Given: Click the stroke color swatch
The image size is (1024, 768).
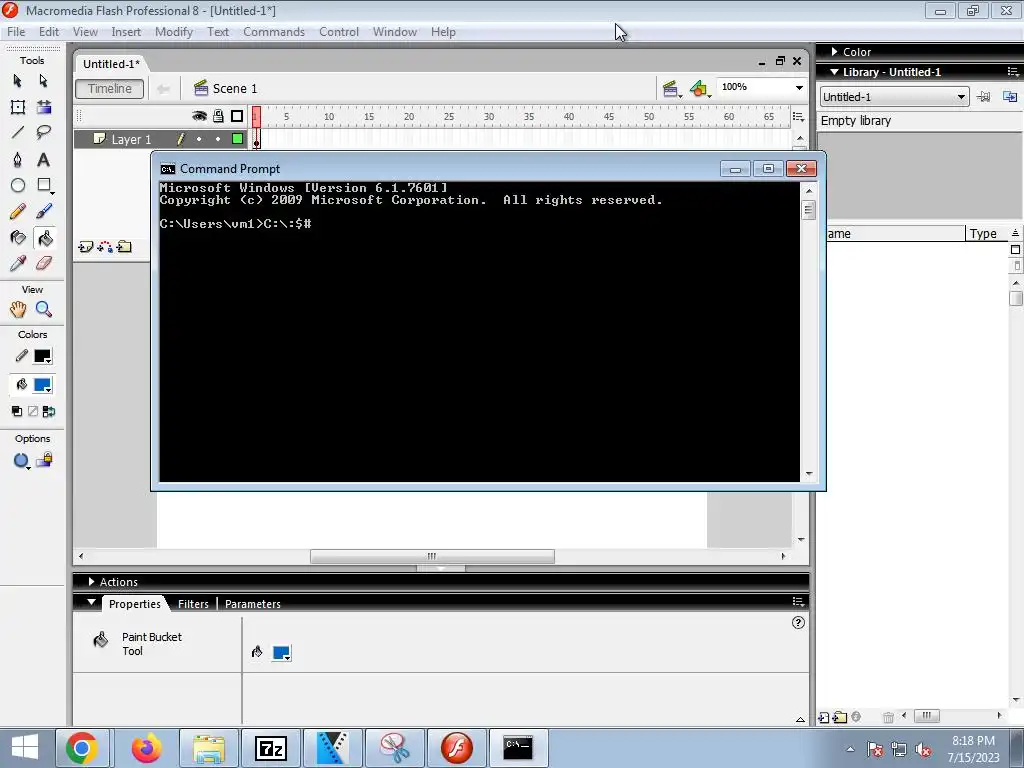Looking at the screenshot, I should (x=42, y=357).
